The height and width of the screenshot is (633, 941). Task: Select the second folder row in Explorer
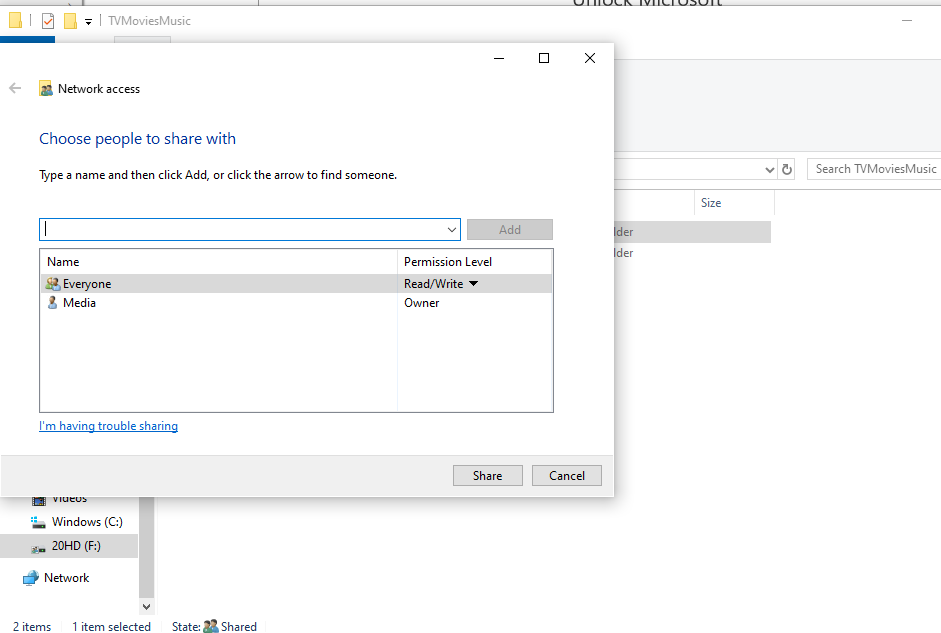(692, 253)
